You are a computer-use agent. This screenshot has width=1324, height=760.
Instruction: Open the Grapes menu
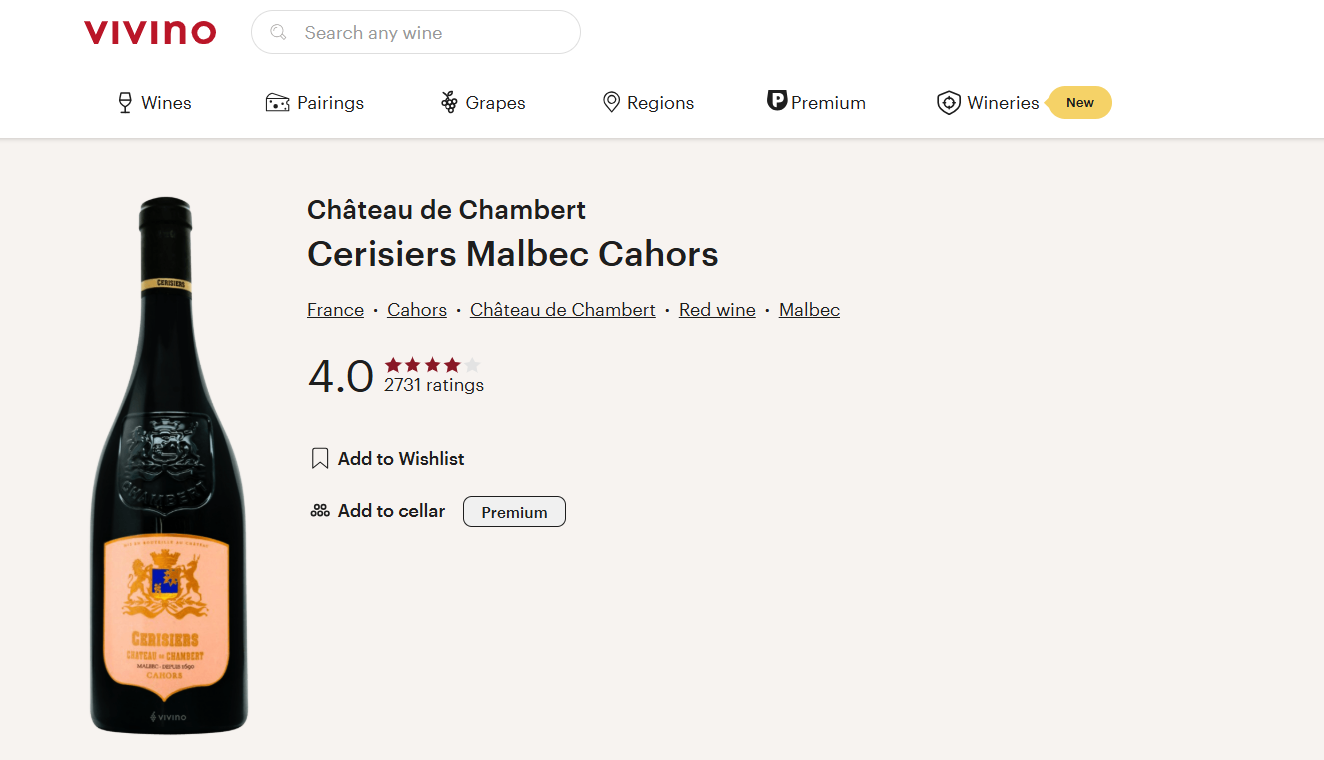[x=495, y=103]
